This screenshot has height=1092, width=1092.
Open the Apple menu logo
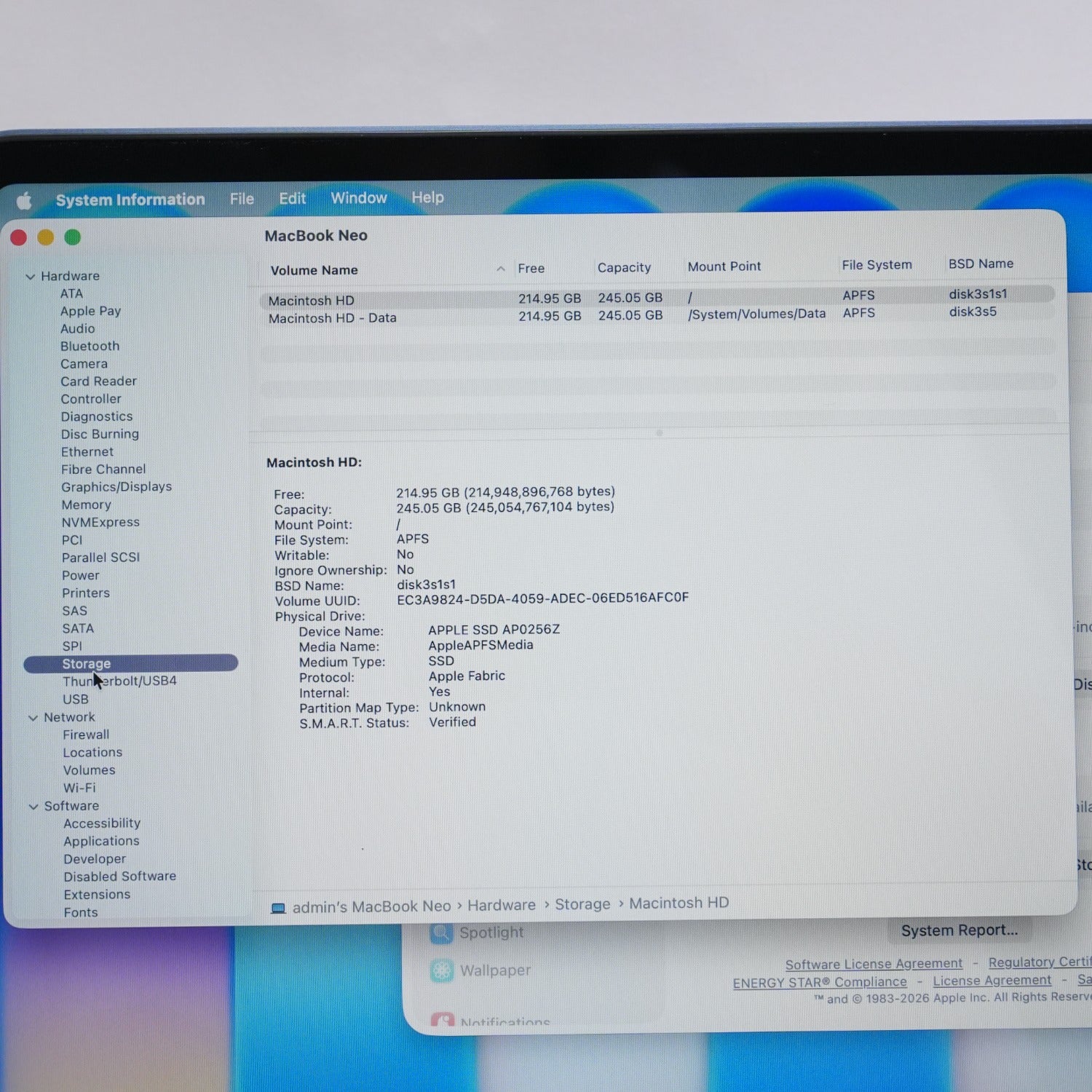click(x=24, y=200)
